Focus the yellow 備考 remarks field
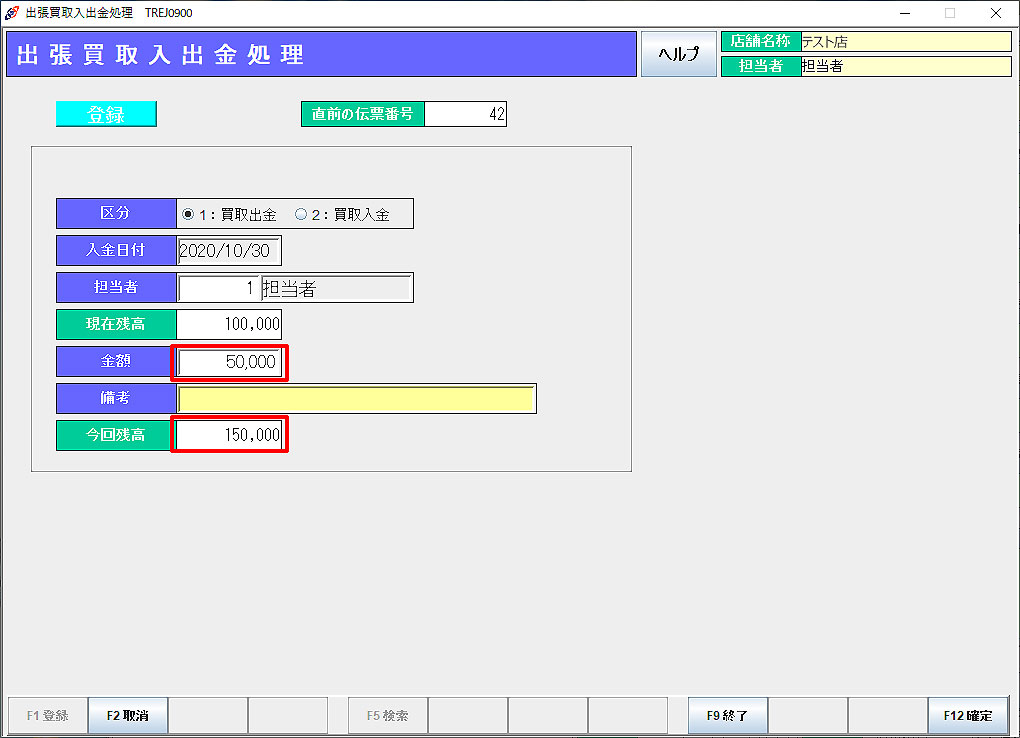Image resolution: width=1020 pixels, height=738 pixels. [x=356, y=398]
